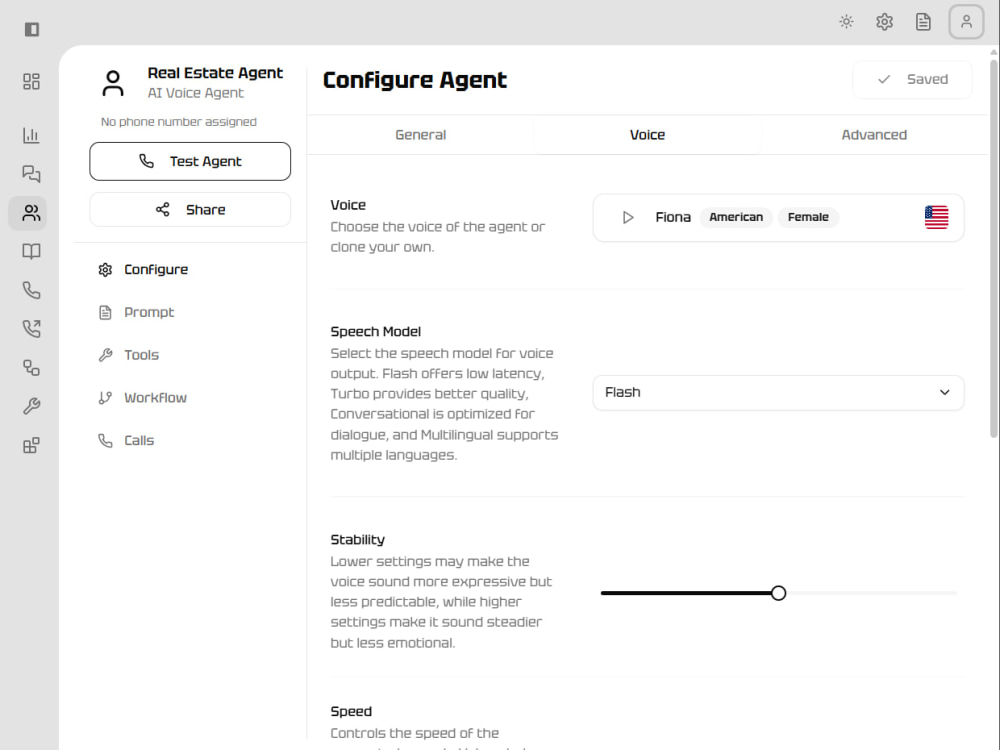Image resolution: width=1000 pixels, height=750 pixels.
Task: Open the conversations chat bubbles icon
Action: 31,173
